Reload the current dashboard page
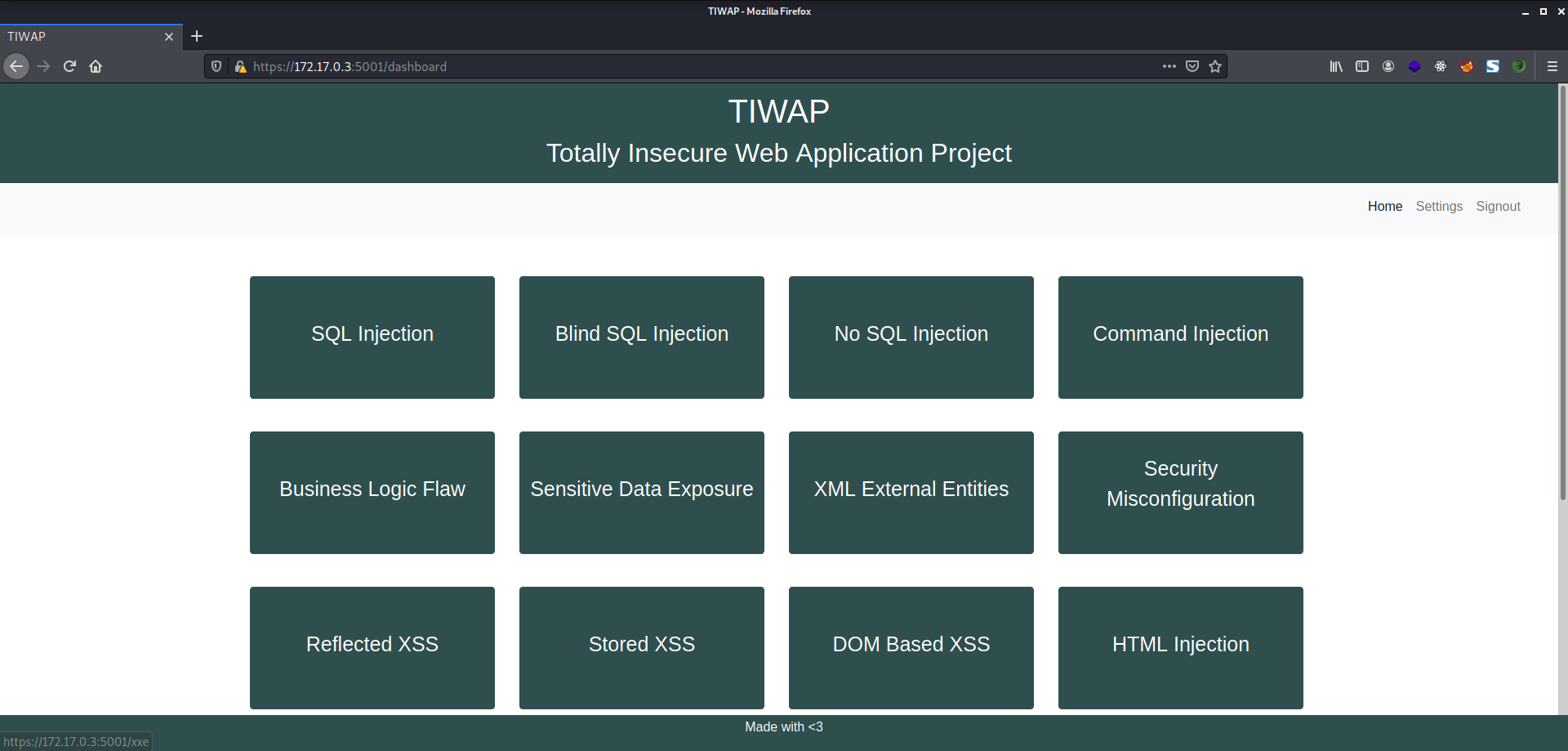Image resolution: width=1568 pixels, height=751 pixels. pyautogui.click(x=69, y=66)
